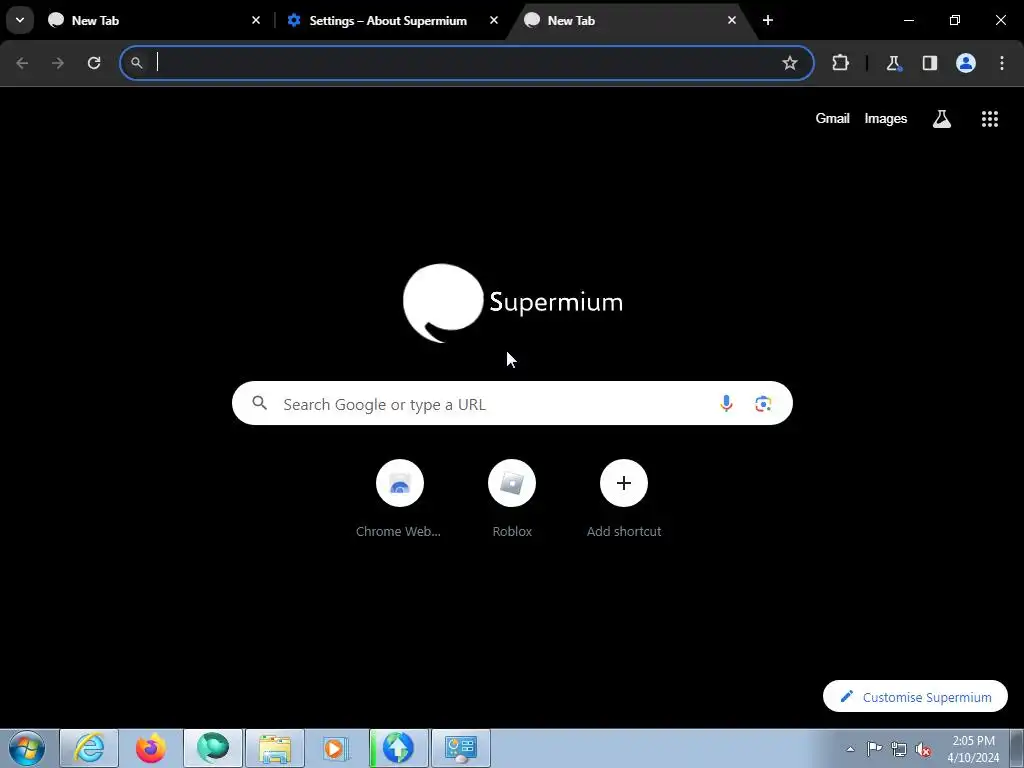Bookmark this tab with the star icon
Screen dimensions: 1024x768
tap(790, 63)
